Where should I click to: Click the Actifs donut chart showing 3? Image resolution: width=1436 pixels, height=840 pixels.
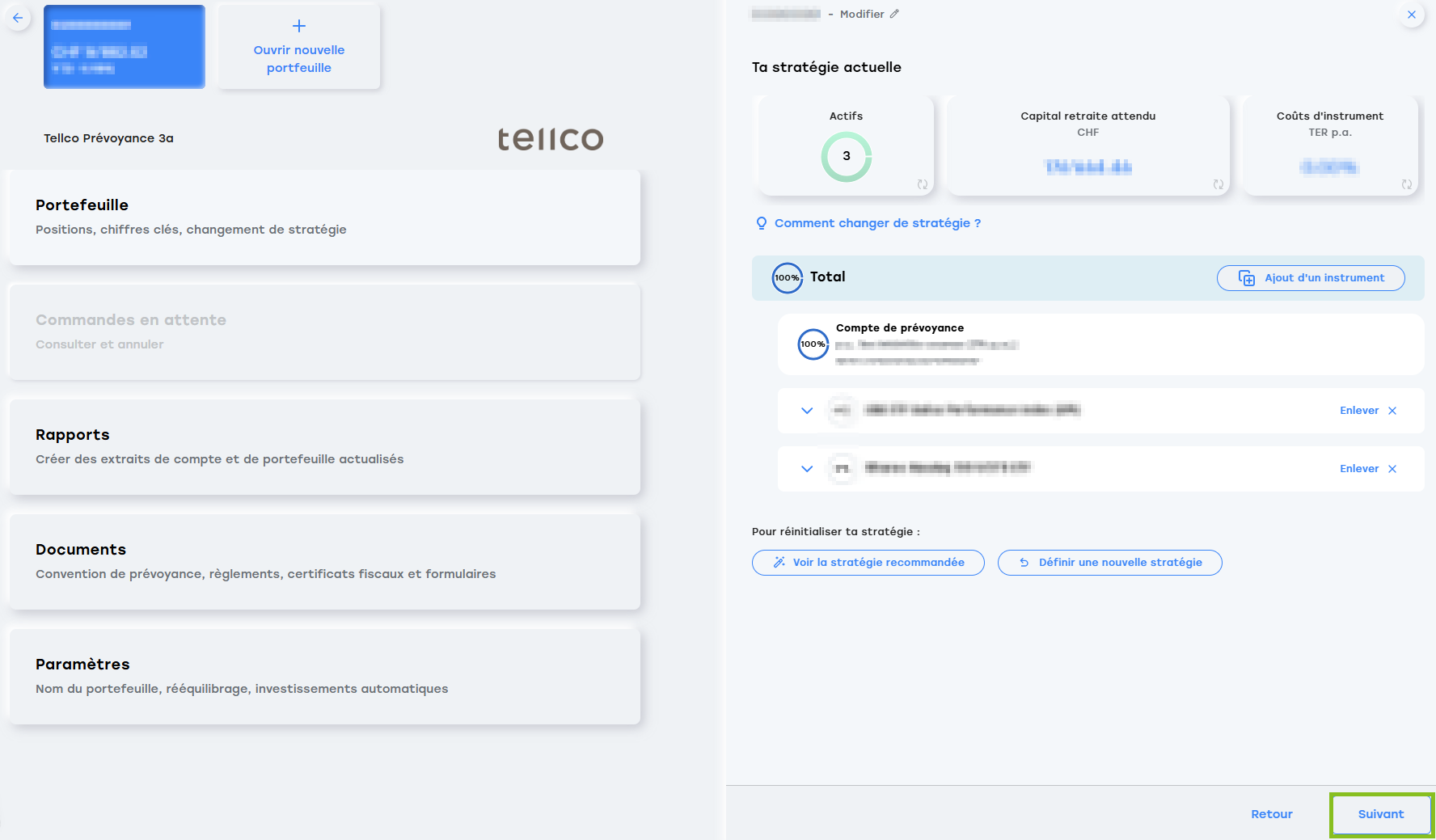coord(847,157)
